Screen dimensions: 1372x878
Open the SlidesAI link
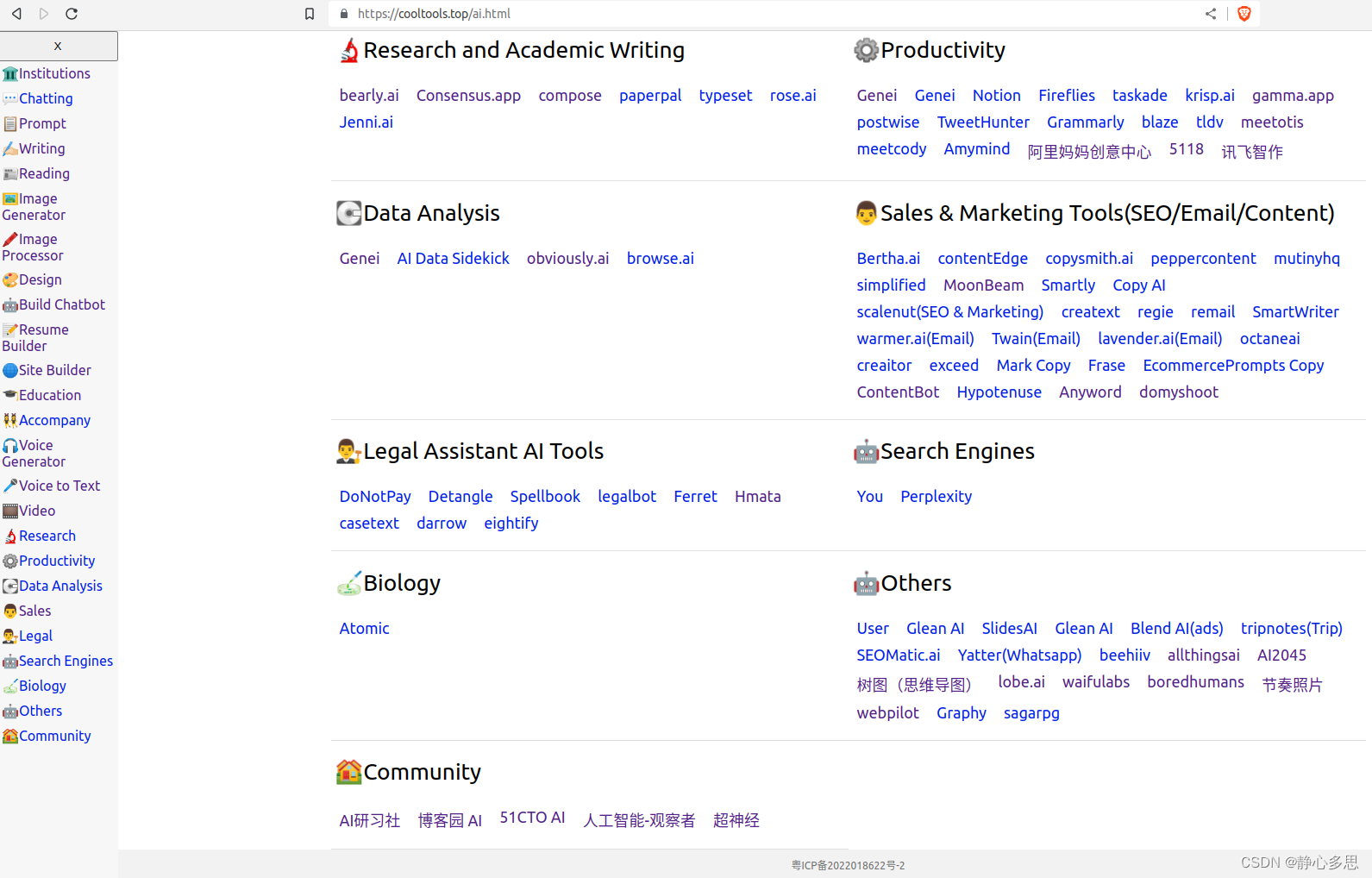pos(1009,629)
